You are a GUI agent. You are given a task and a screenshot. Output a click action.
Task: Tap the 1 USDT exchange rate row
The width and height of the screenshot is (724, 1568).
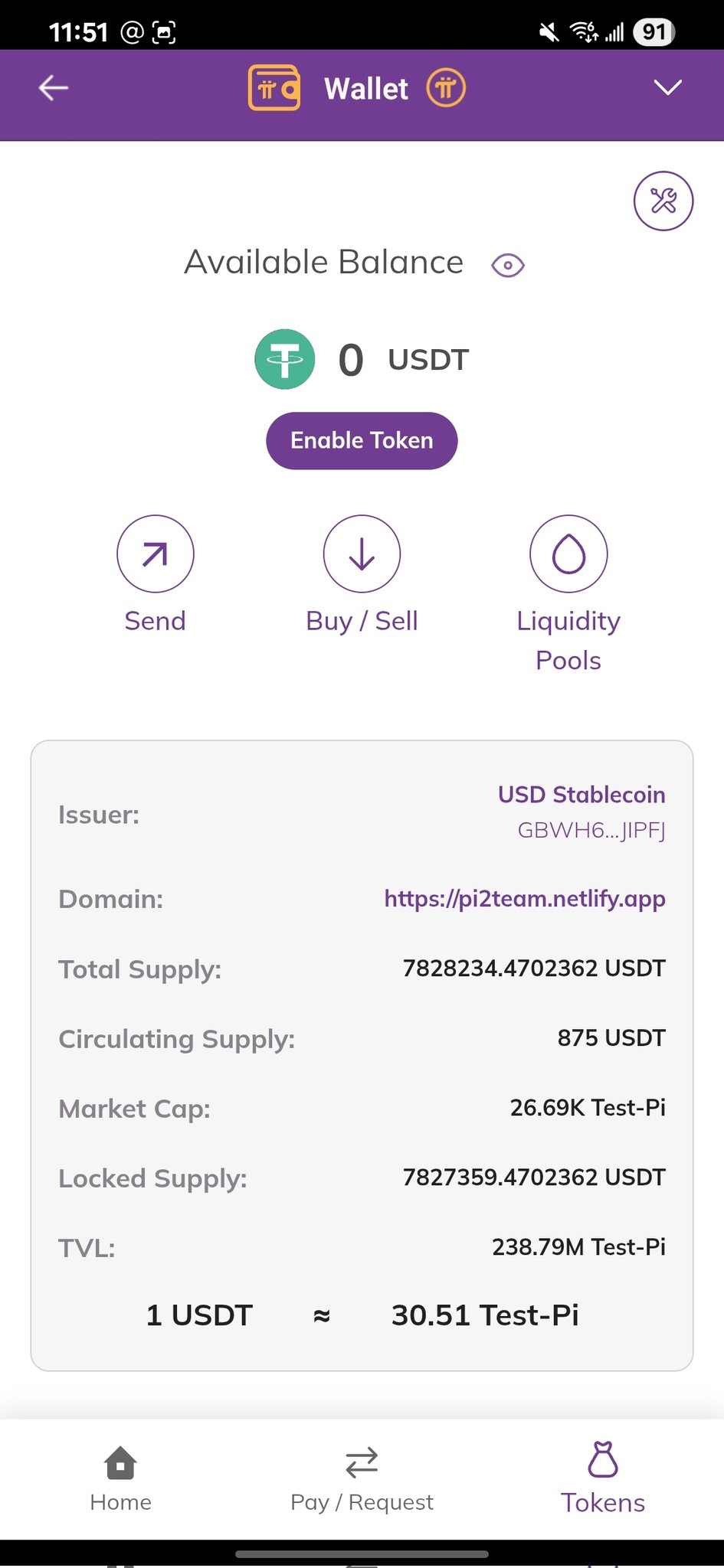[362, 1315]
